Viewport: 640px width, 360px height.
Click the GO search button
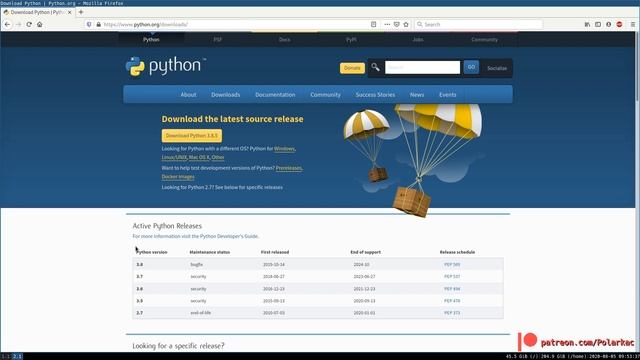(x=471, y=67)
